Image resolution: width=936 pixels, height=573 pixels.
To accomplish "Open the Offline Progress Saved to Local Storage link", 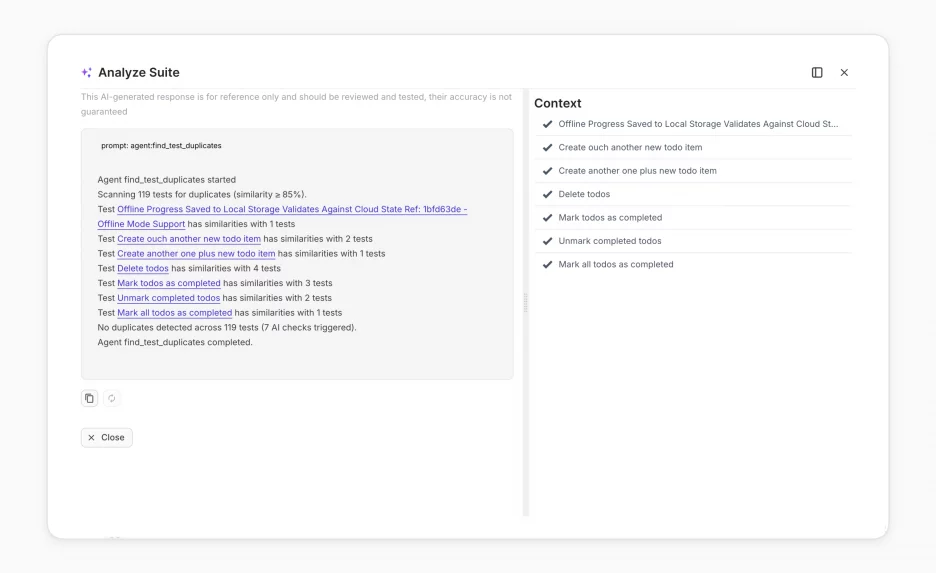I will [282, 216].
